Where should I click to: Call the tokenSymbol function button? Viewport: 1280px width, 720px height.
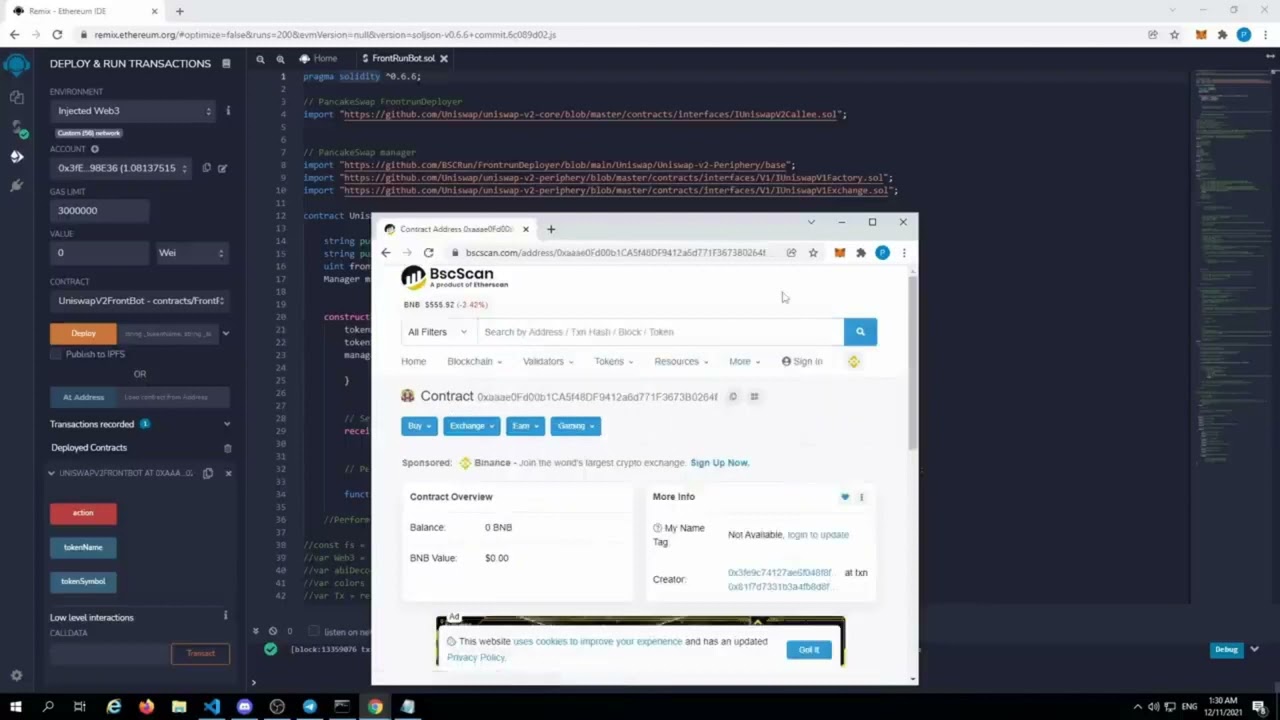click(x=83, y=581)
